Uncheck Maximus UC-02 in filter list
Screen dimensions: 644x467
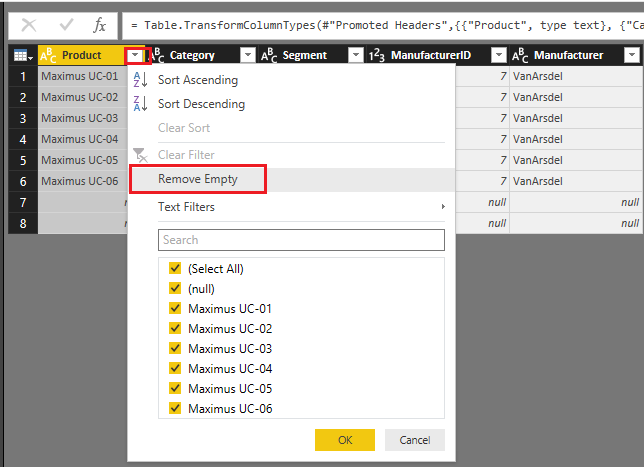pos(175,328)
